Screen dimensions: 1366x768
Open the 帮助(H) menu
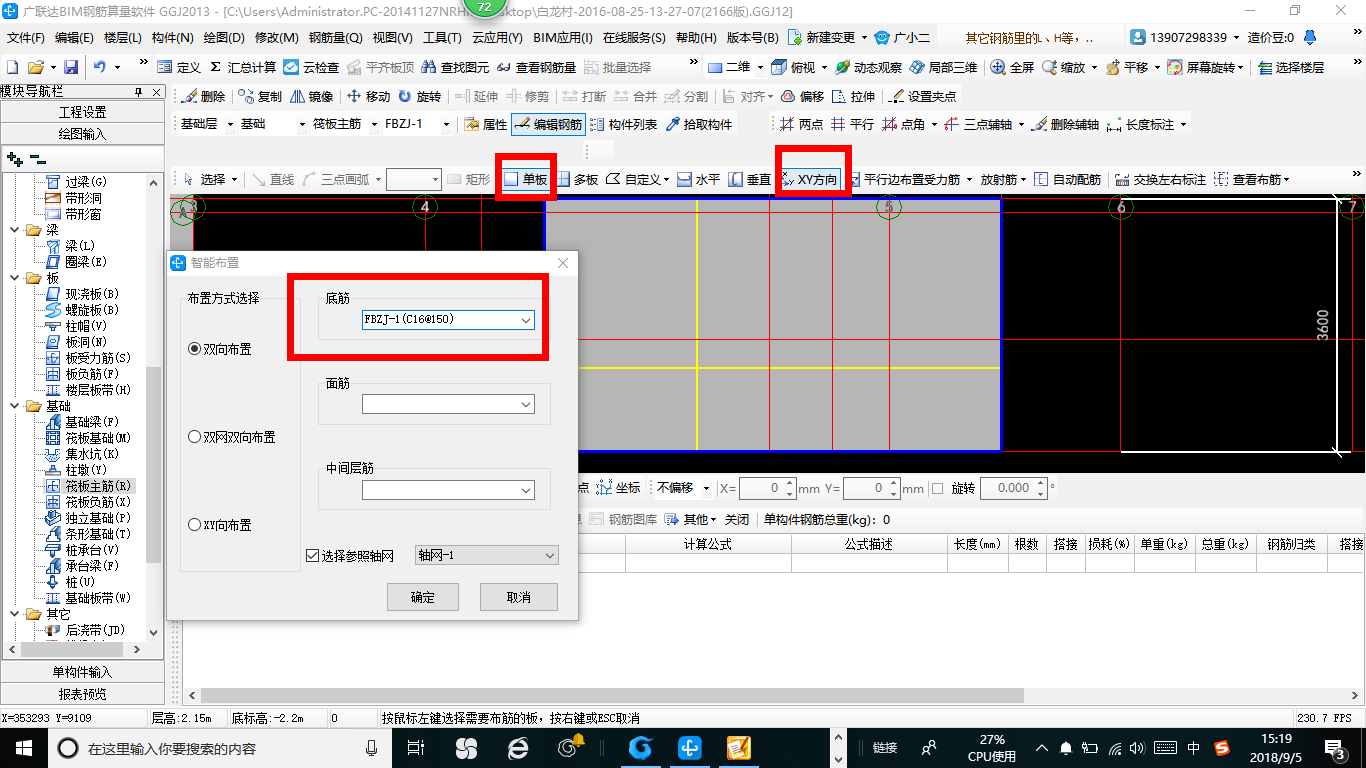(696, 38)
